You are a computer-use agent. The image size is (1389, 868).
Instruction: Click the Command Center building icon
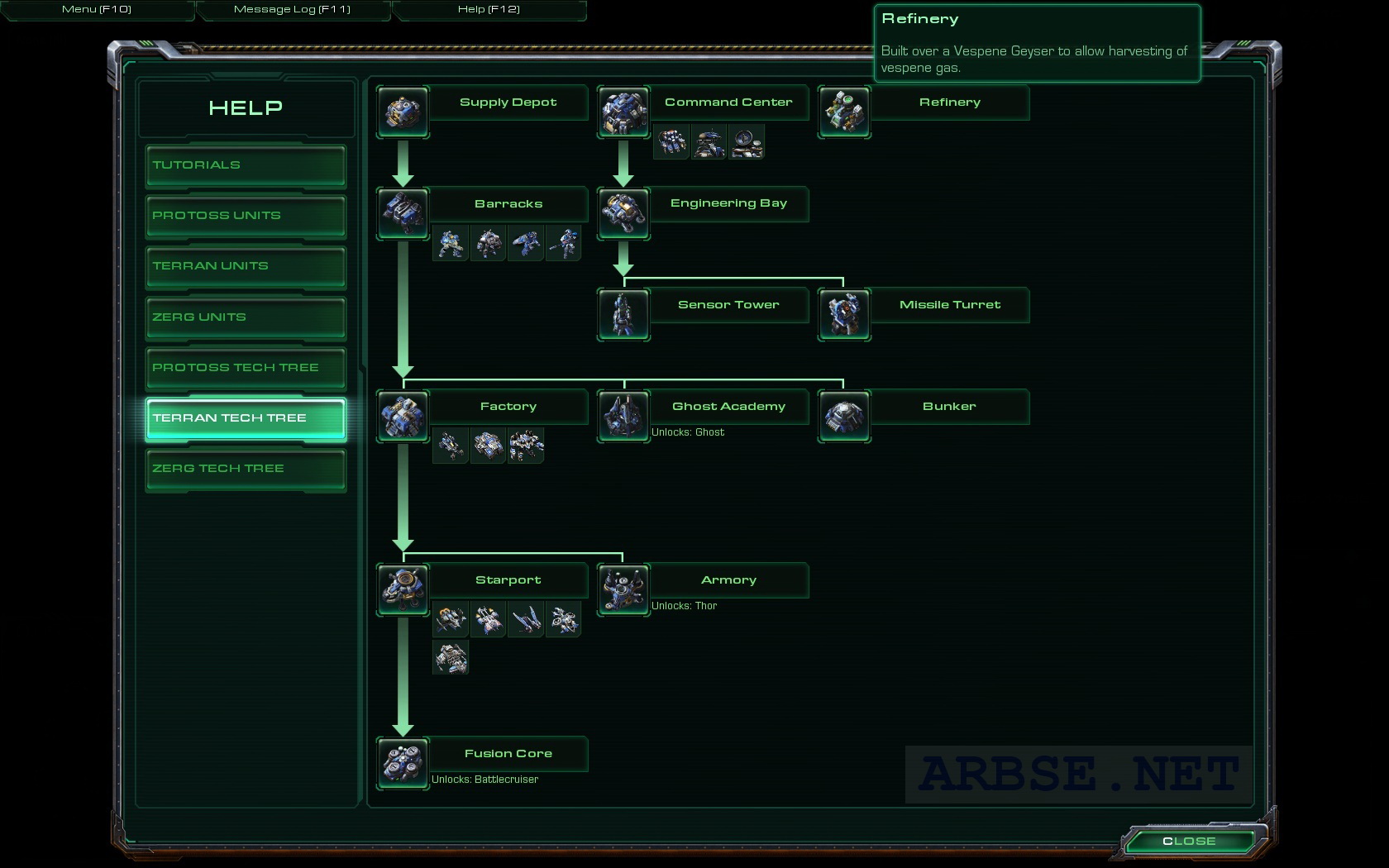coord(623,112)
